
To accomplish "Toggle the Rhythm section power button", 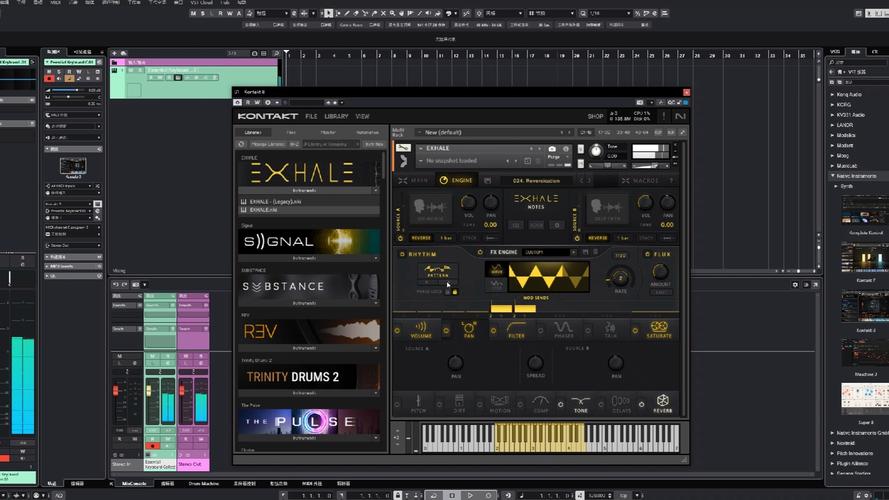I will (402, 255).
